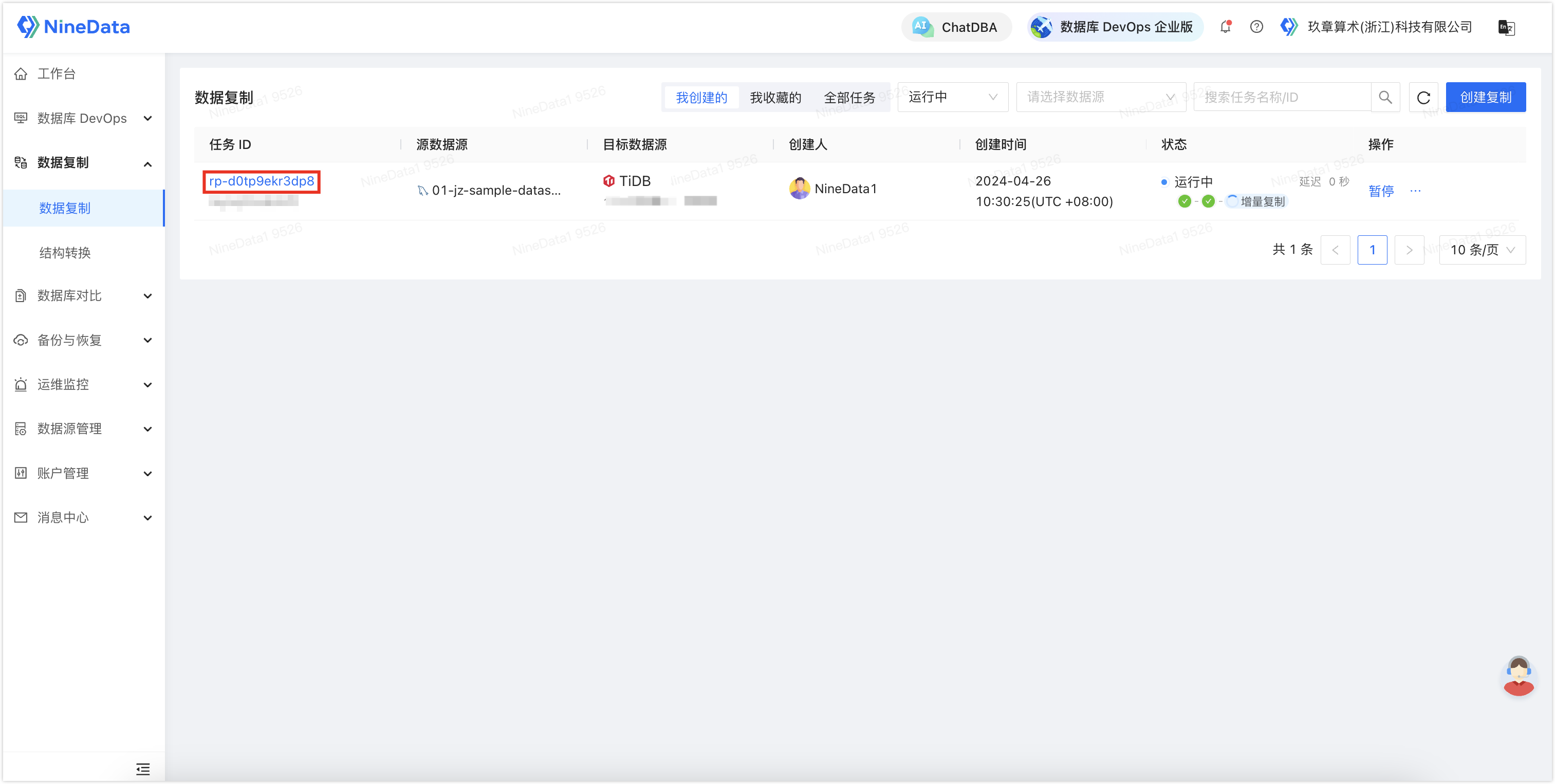This screenshot has width=1555, height=784.
Task: Open 消息中心 in the sidebar
Action: (62, 517)
